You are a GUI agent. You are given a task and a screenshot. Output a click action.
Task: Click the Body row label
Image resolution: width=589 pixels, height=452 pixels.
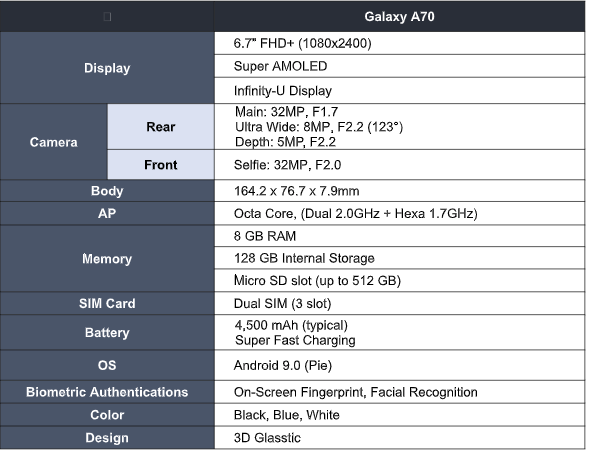click(x=107, y=191)
